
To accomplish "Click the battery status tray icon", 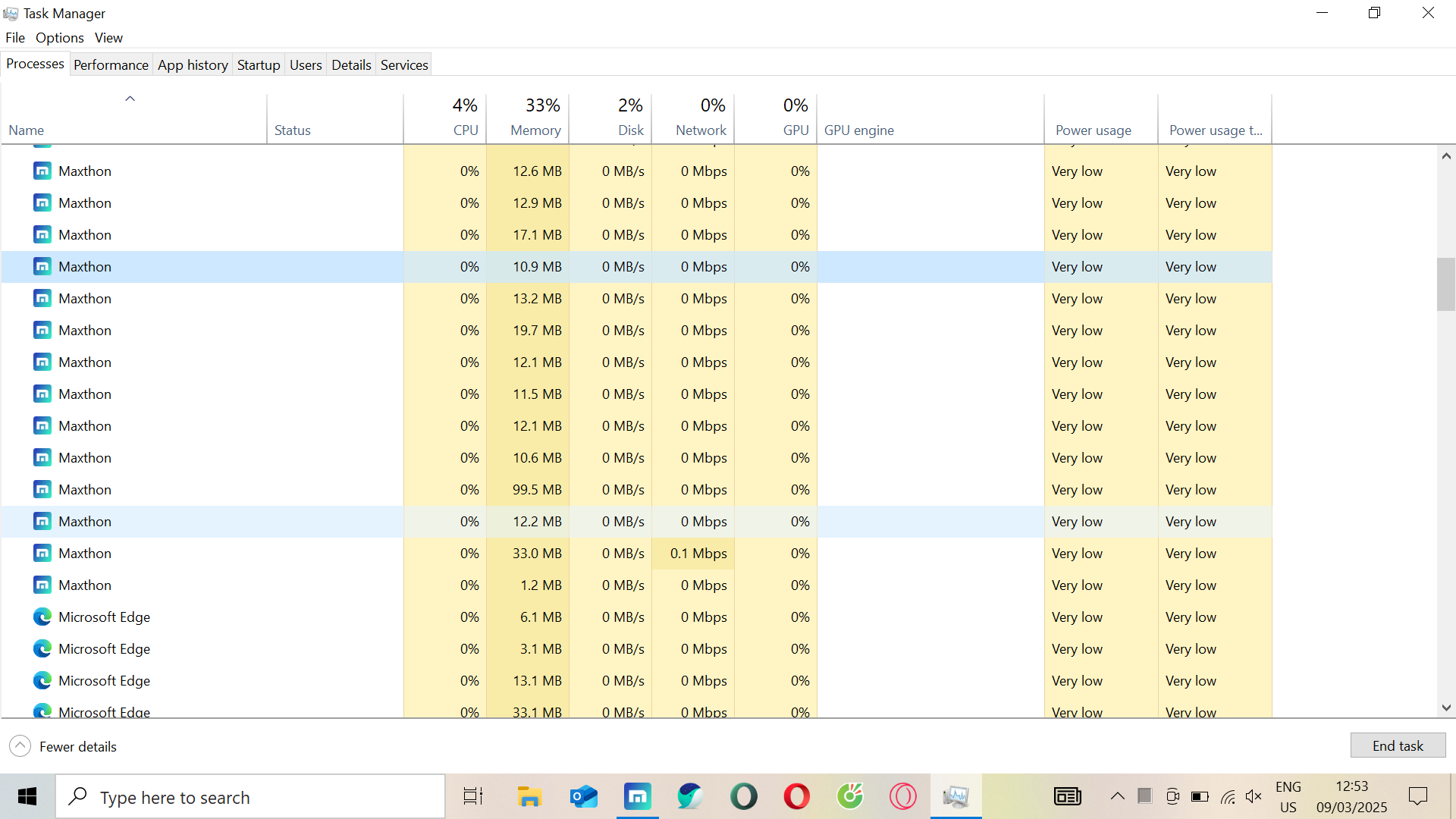I will (x=1200, y=797).
